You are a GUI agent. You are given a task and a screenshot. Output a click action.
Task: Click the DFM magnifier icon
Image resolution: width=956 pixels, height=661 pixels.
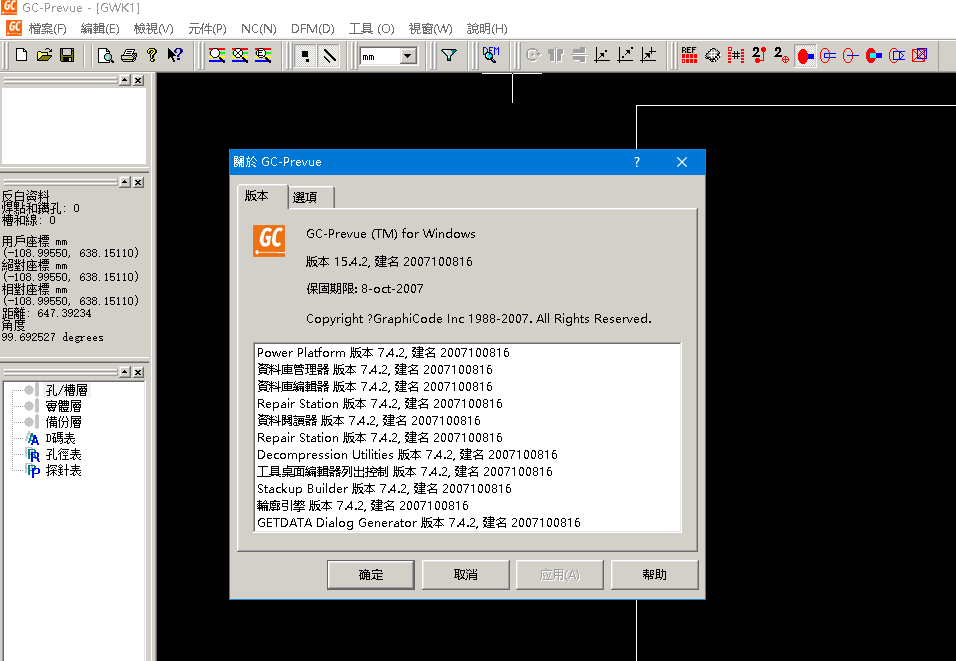(490, 54)
